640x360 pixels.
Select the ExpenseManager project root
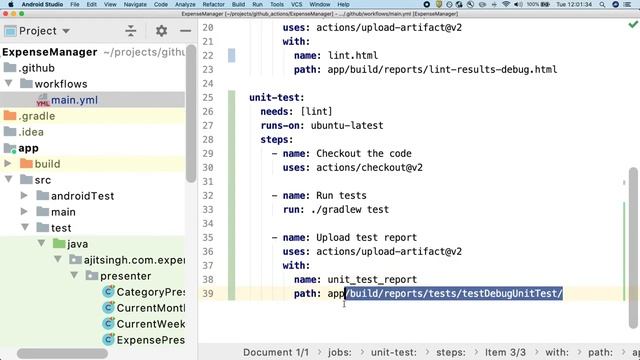50,52
